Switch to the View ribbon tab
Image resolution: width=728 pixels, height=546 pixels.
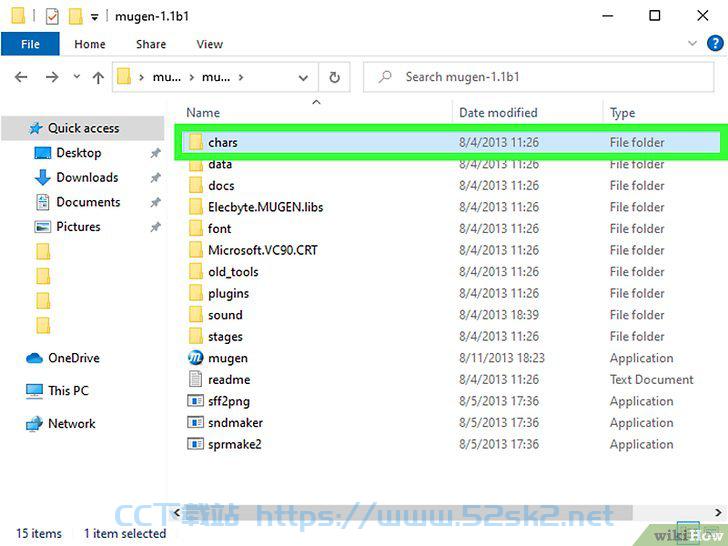[209, 44]
